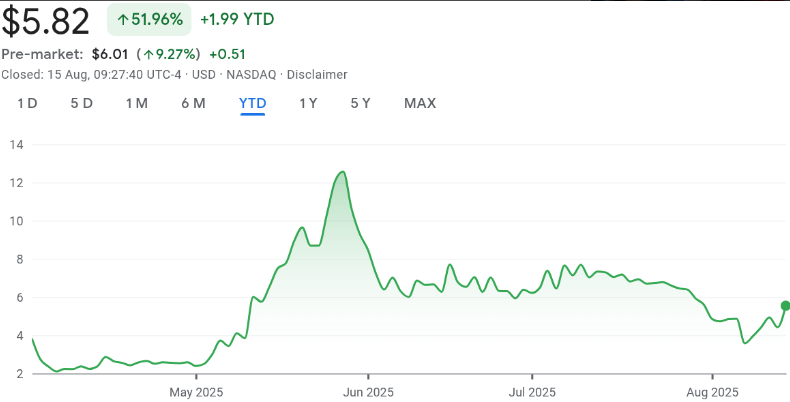
Task: Click the Aug 2025 axis label
Action: [713, 391]
